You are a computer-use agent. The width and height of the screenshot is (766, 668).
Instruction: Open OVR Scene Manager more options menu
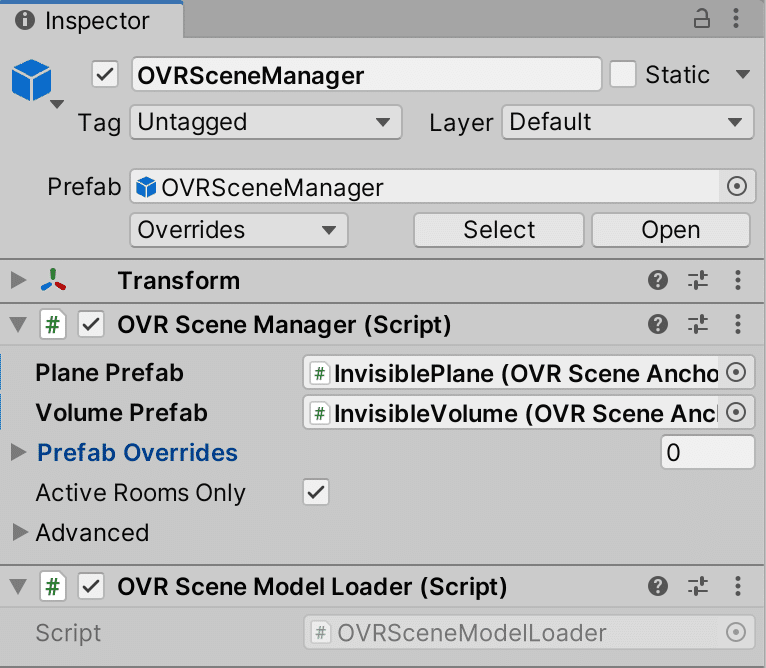point(738,324)
